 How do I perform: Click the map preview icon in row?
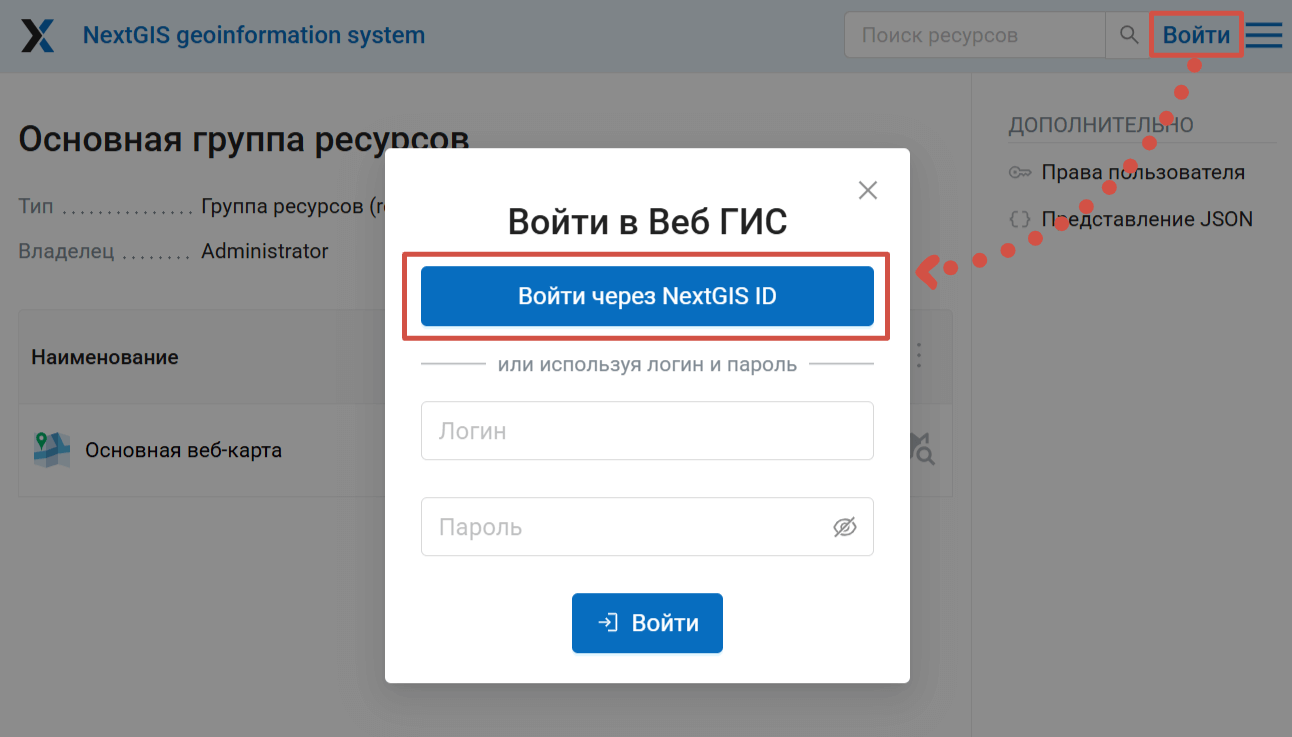click(x=921, y=449)
